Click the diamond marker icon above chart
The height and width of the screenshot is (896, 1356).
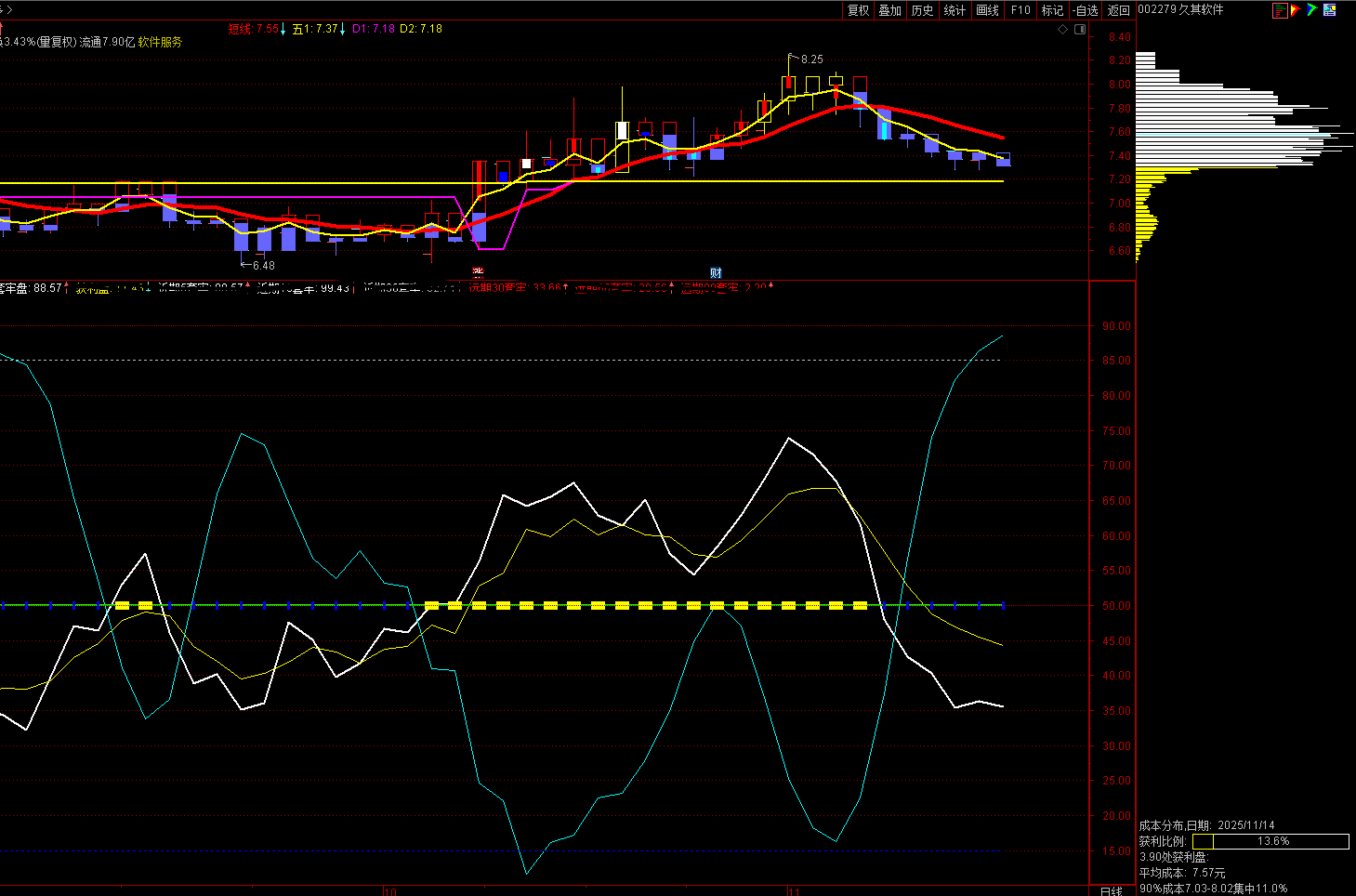[x=1063, y=29]
